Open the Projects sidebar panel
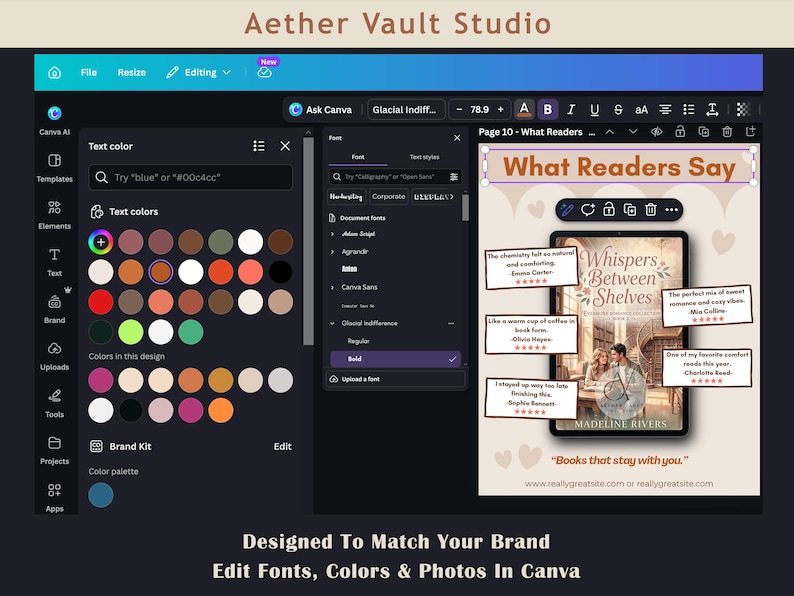Screen dimensions: 794x596 pyautogui.click(x=55, y=450)
